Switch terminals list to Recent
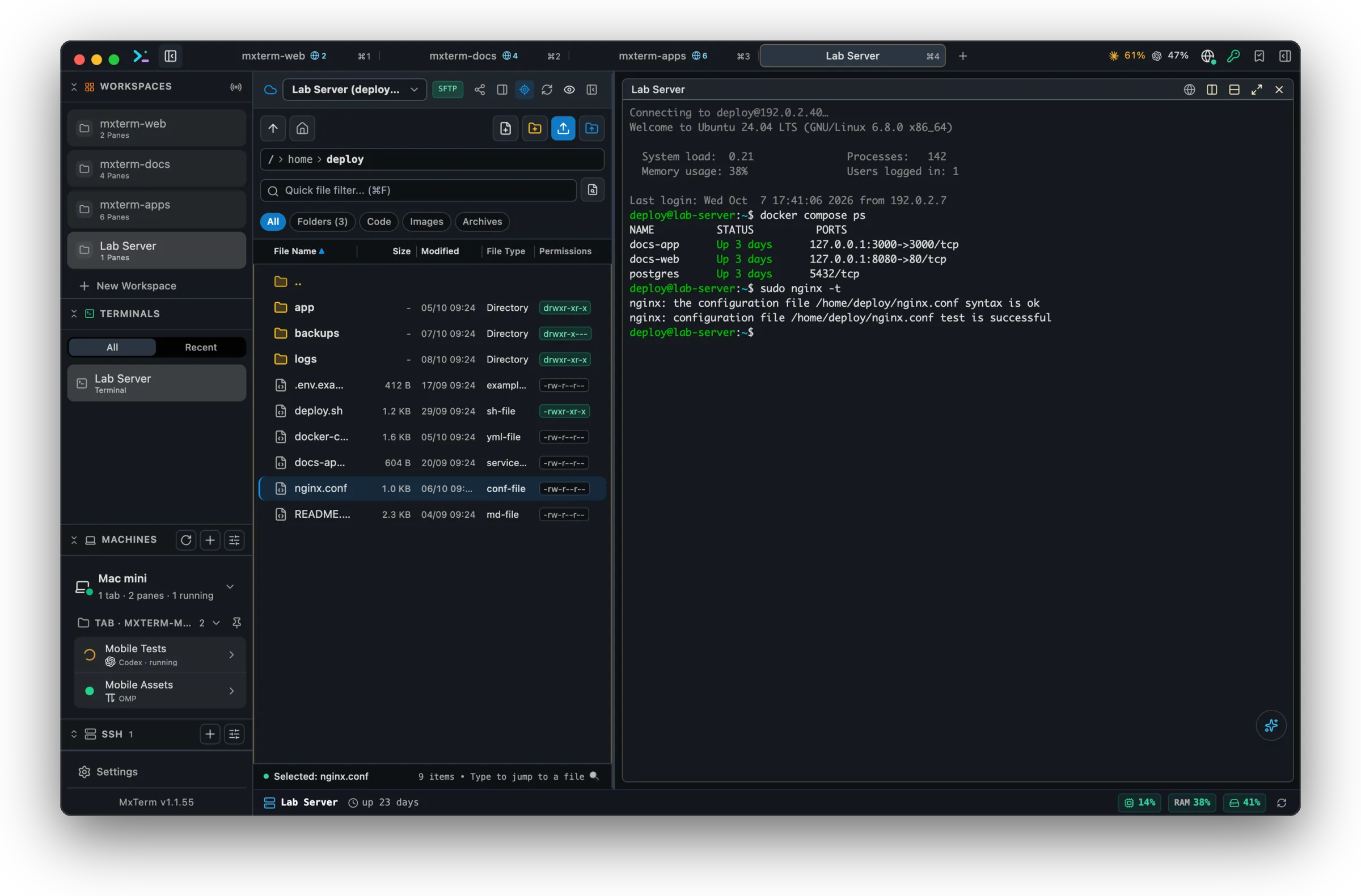Viewport: 1361px width, 896px height. tap(201, 347)
